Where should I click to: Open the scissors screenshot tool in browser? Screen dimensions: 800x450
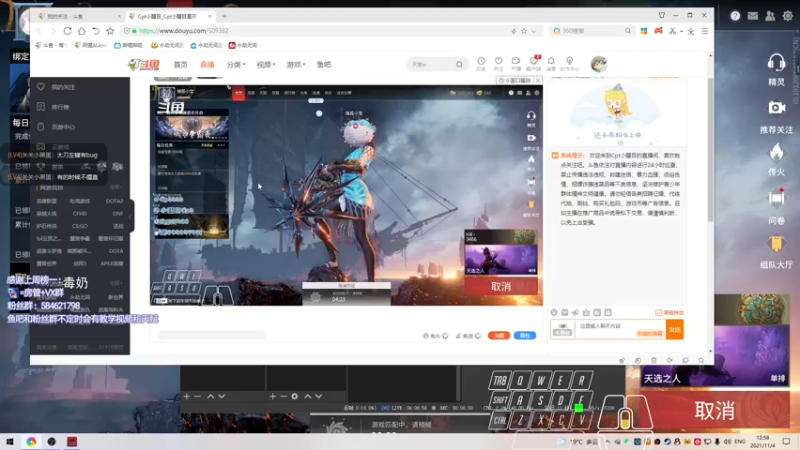click(x=673, y=31)
